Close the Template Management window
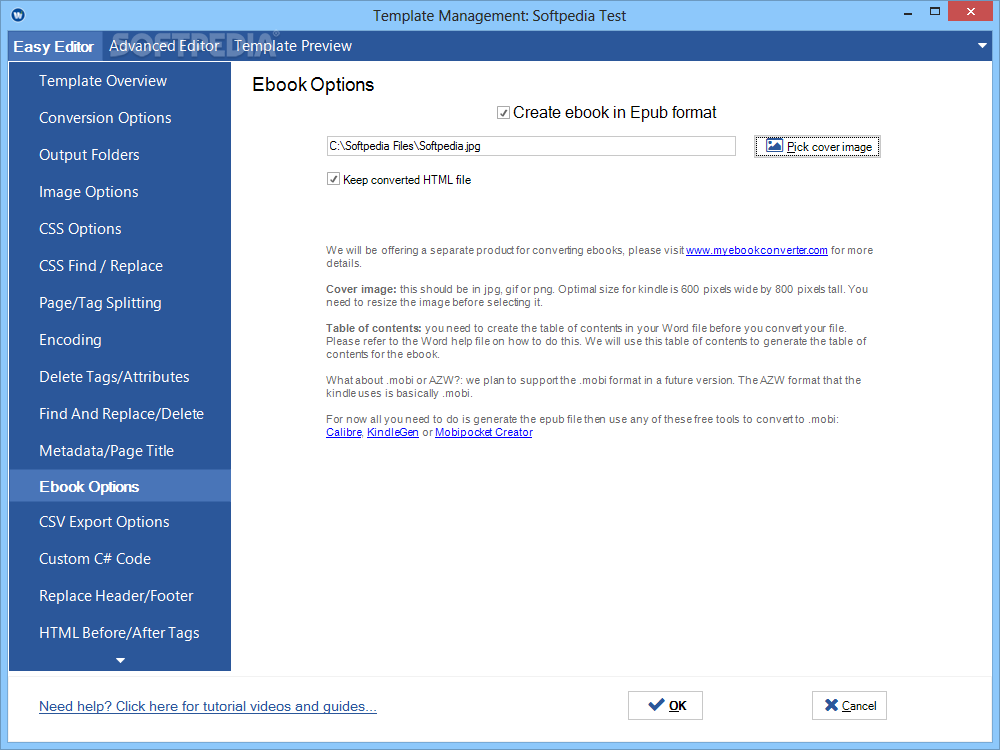1000x750 pixels. (x=971, y=11)
